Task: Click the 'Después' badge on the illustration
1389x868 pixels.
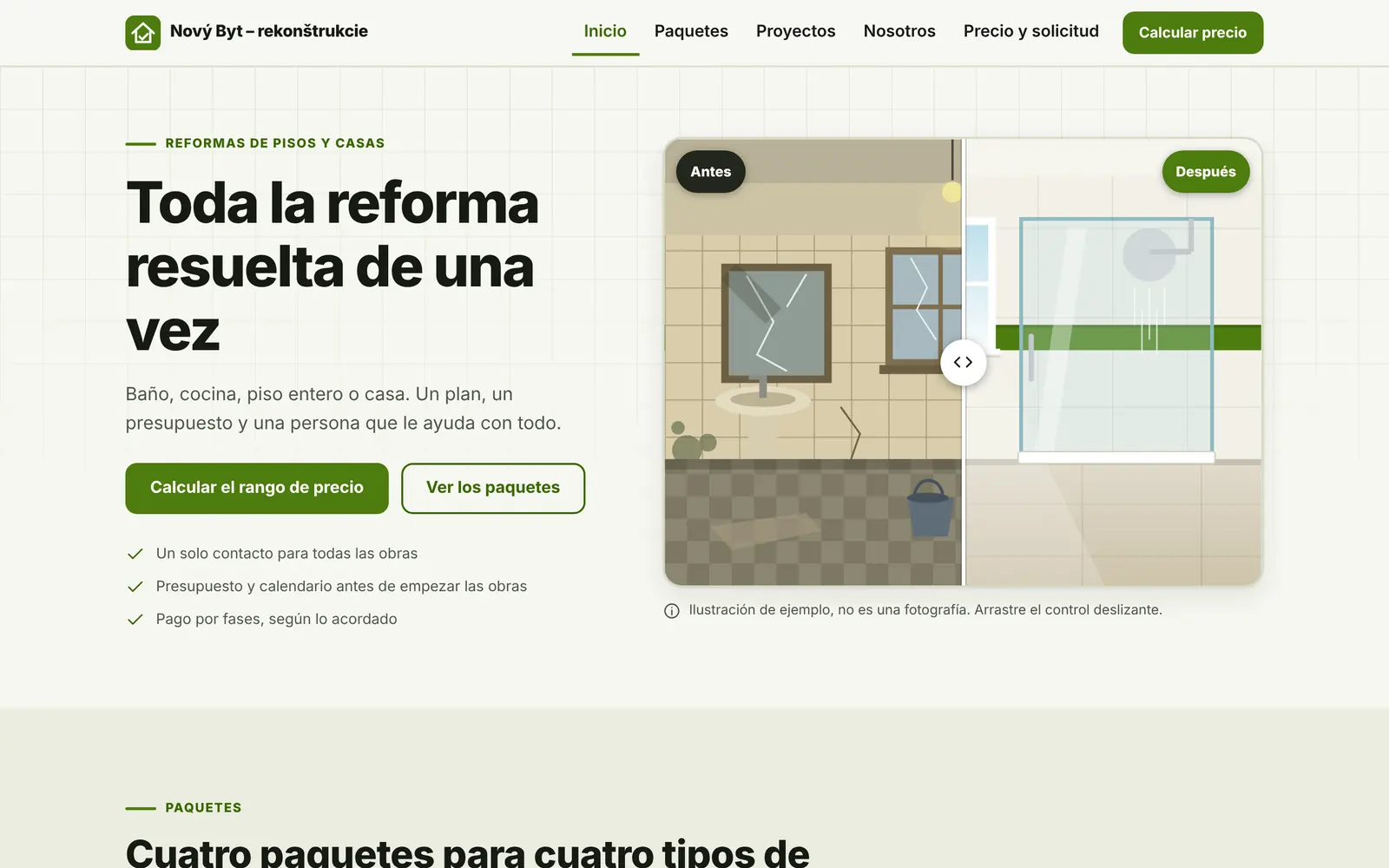Action: pyautogui.click(x=1206, y=172)
